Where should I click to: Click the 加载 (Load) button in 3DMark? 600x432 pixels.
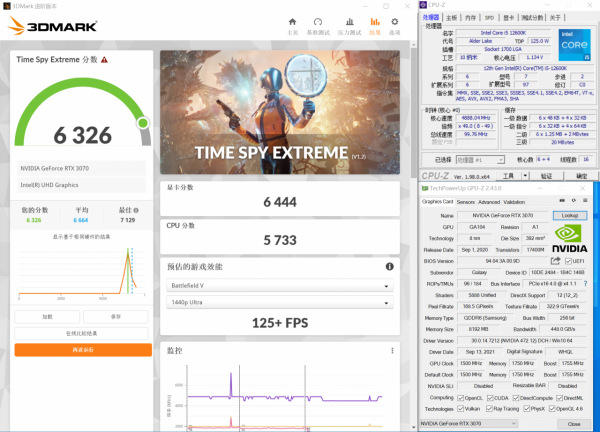[x=47, y=317]
